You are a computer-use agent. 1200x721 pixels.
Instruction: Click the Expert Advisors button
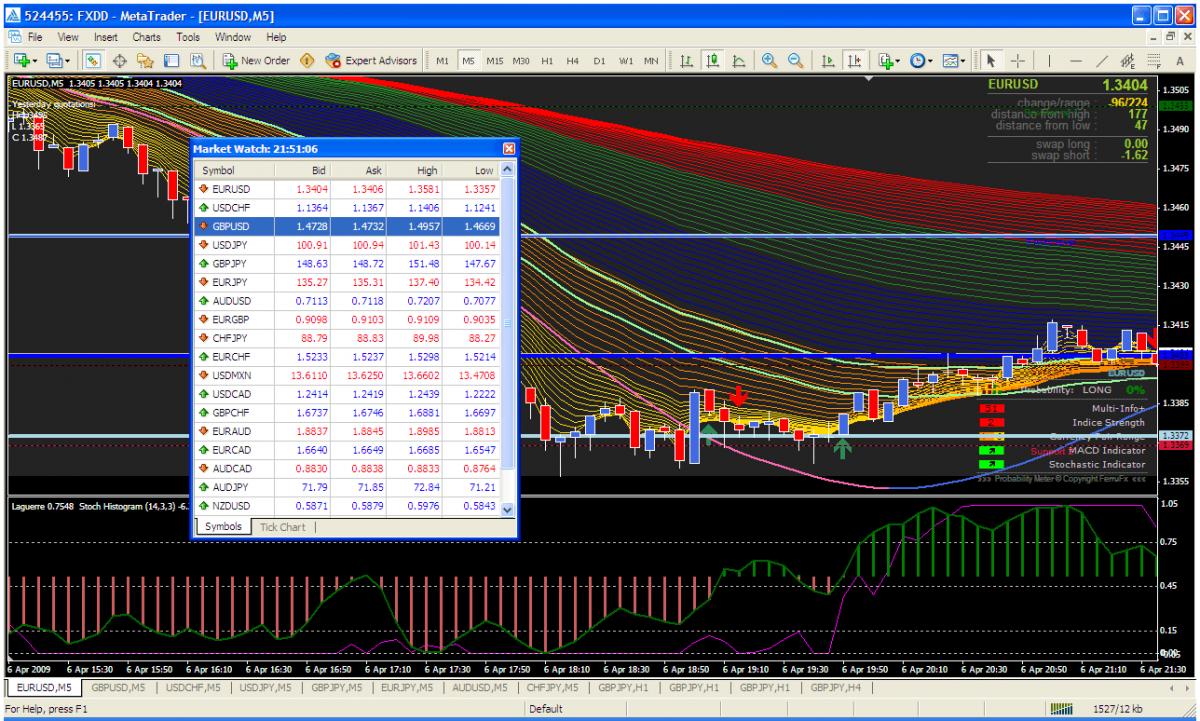[372, 60]
